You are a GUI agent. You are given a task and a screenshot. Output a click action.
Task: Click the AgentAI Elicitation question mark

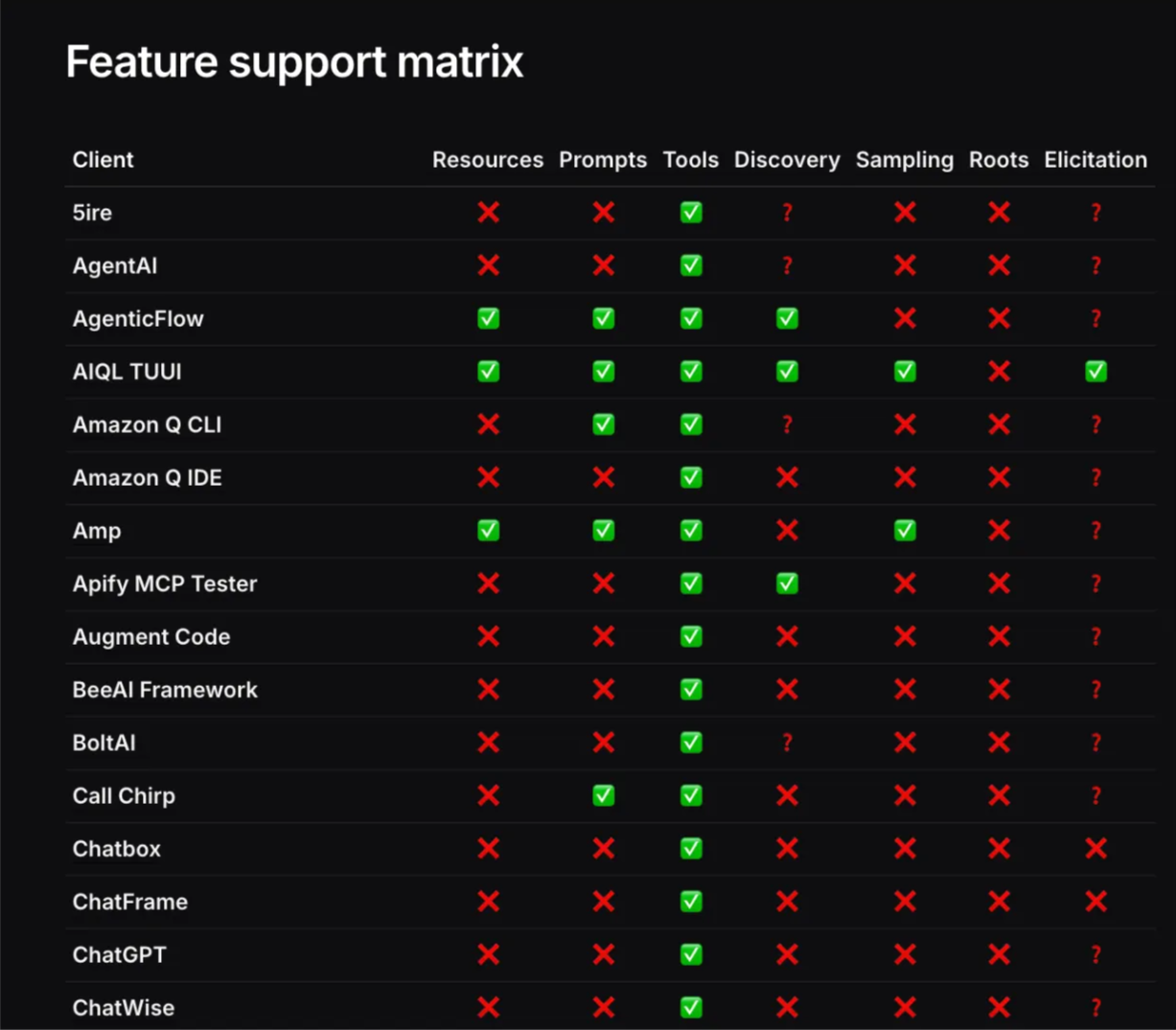(x=1095, y=265)
